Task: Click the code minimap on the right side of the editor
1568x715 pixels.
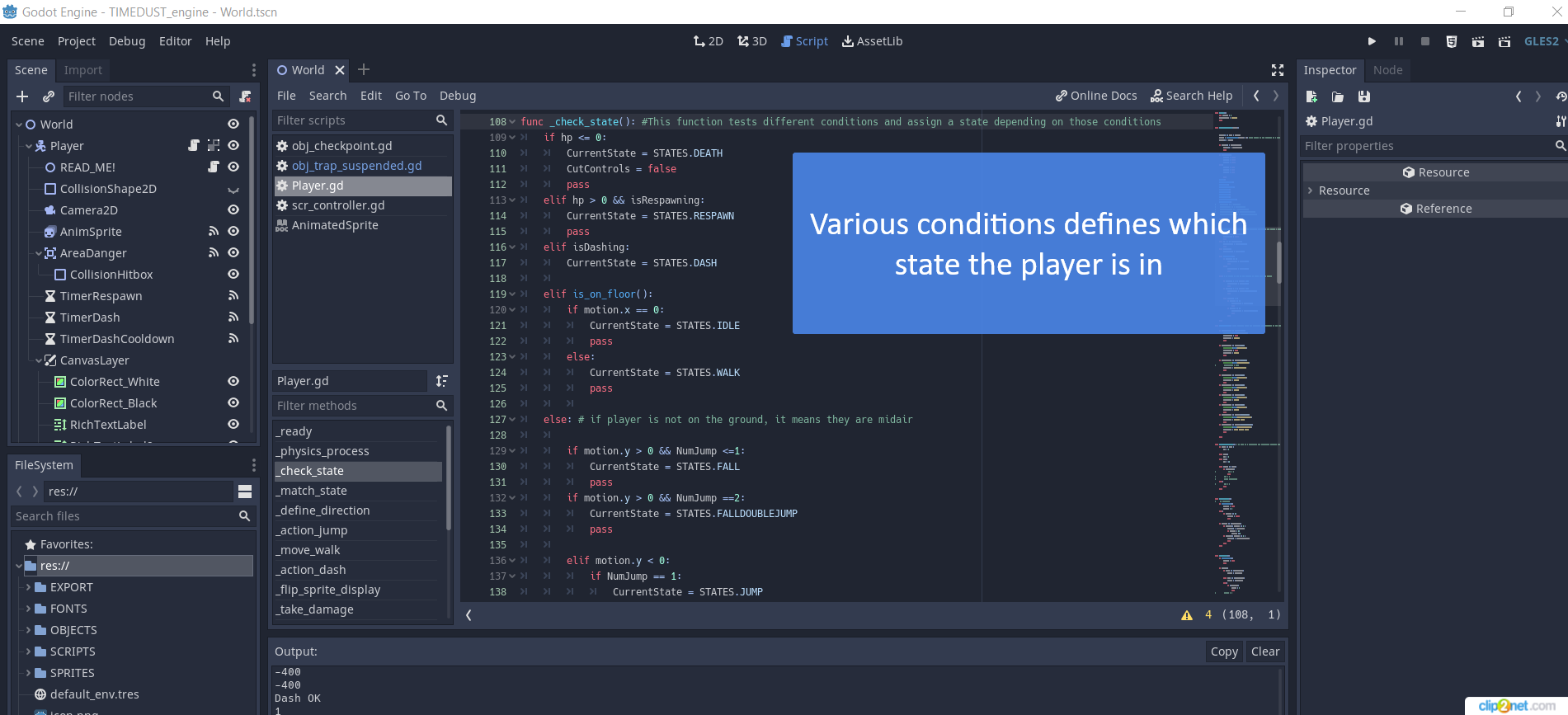Action: [x=1245, y=355]
